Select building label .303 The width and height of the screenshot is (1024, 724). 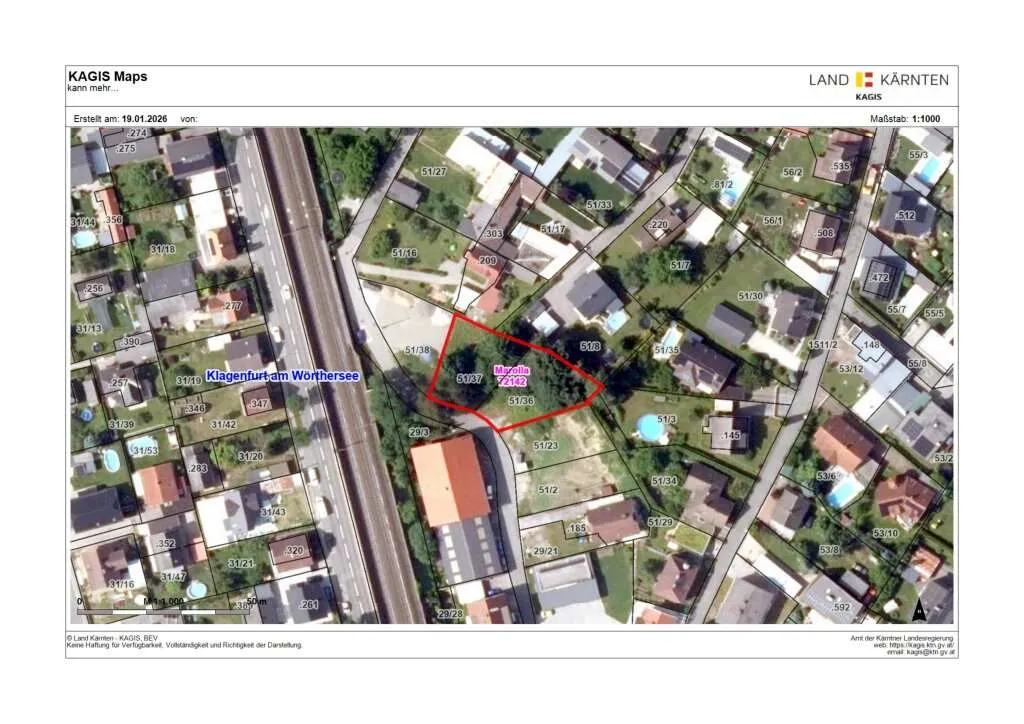494,234
